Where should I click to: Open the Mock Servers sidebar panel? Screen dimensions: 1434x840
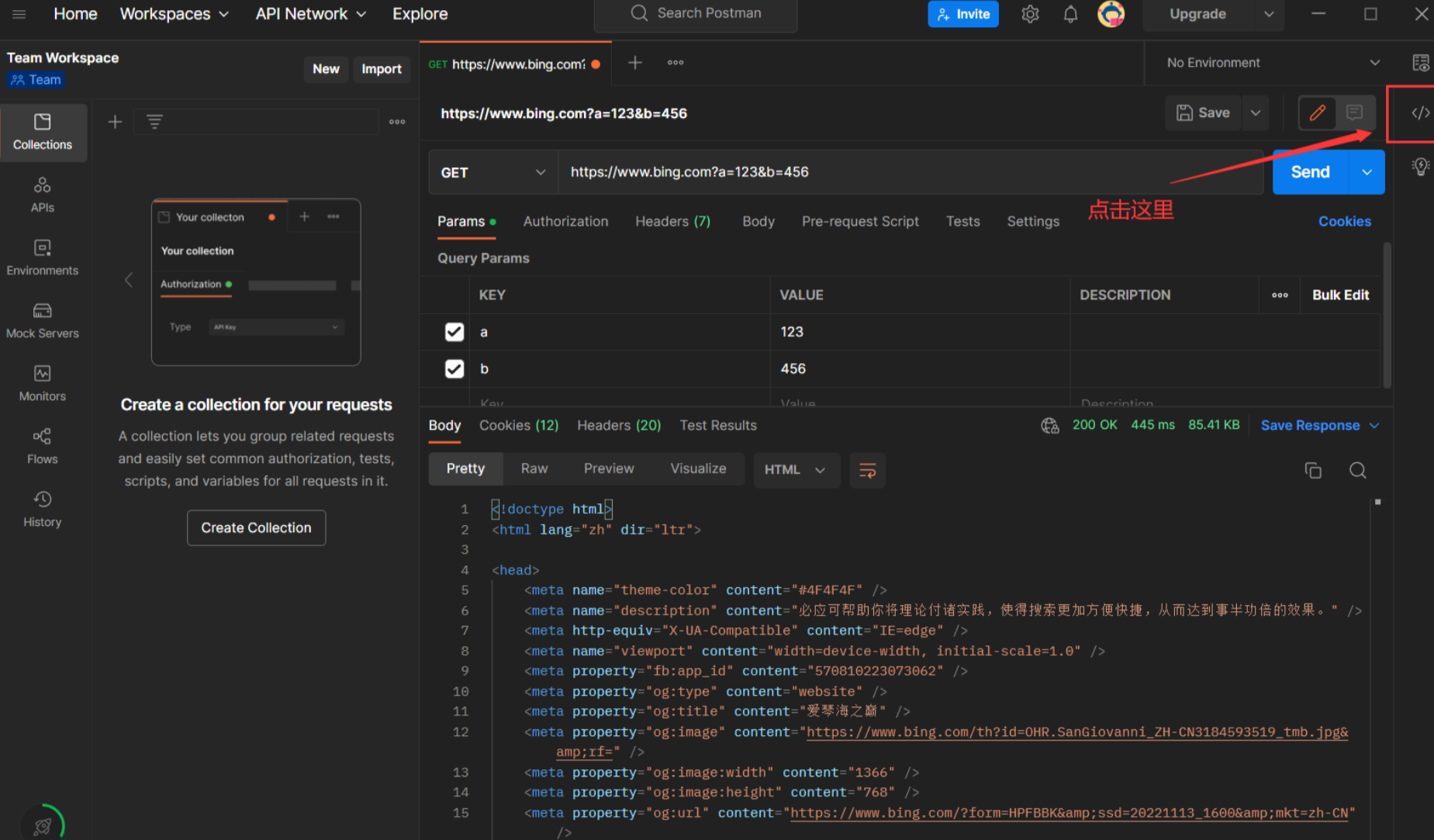pos(43,321)
